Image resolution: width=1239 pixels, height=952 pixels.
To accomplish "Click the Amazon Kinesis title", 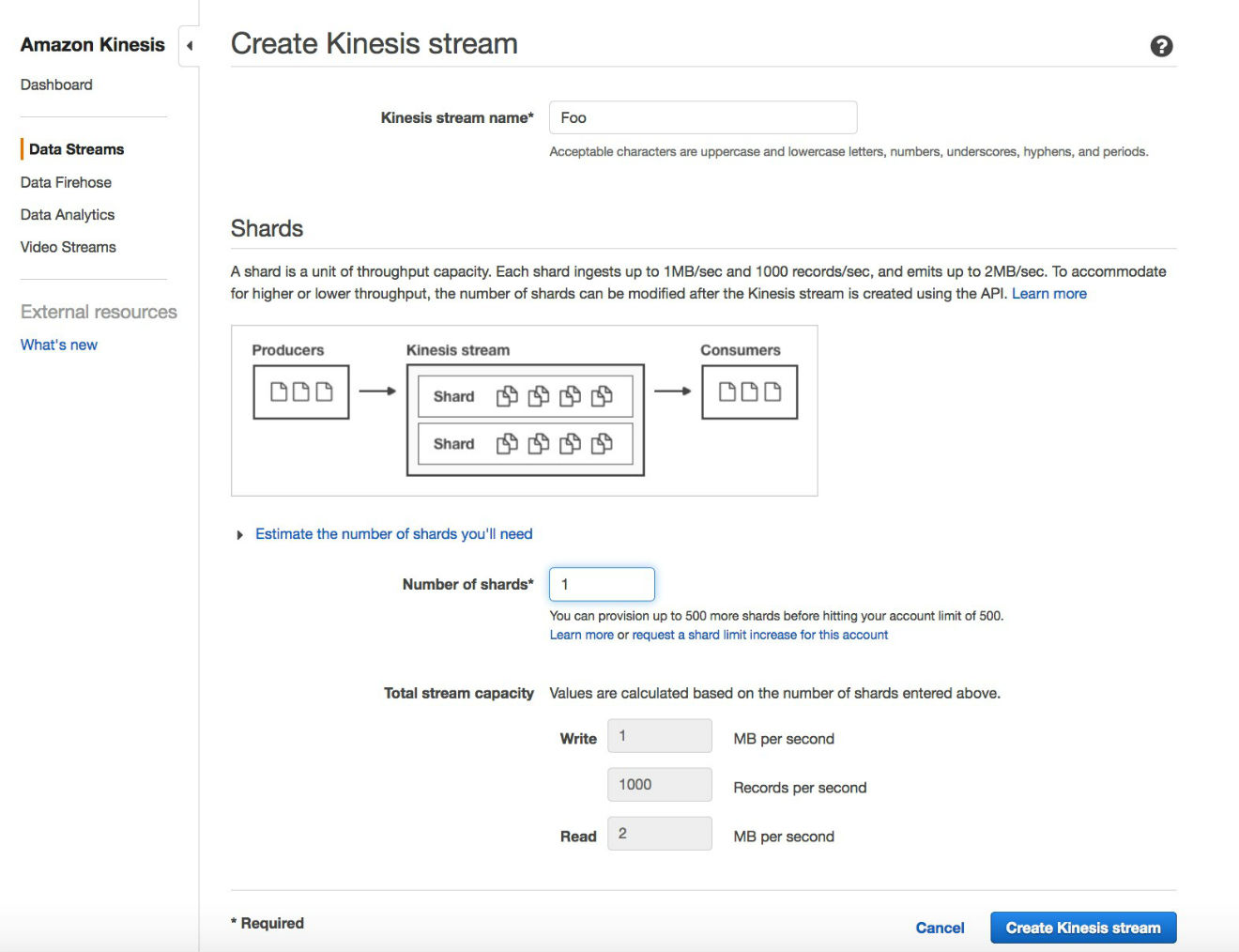I will pos(92,45).
